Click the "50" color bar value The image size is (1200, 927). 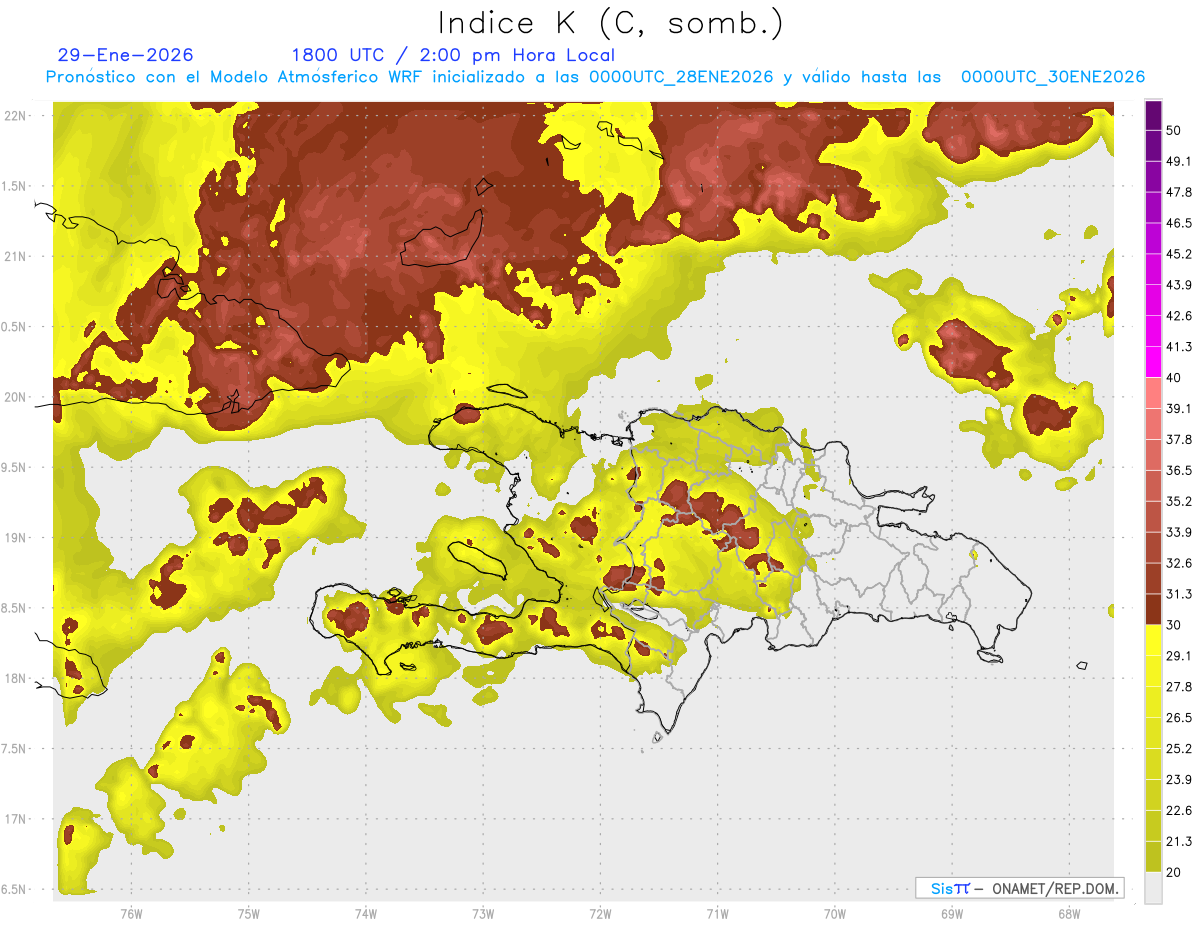(1174, 130)
